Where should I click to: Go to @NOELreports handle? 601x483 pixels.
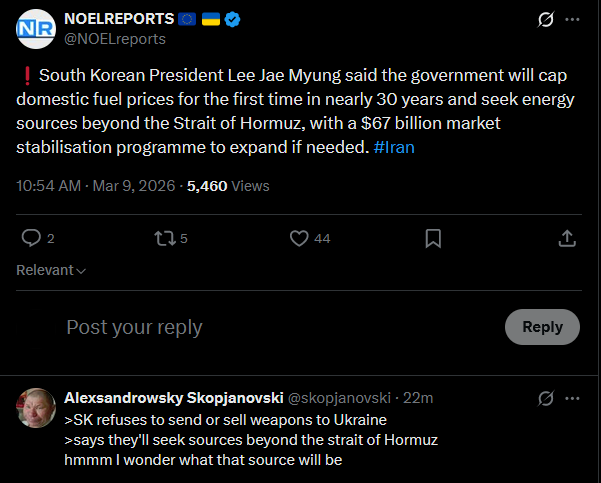pyautogui.click(x=114, y=39)
